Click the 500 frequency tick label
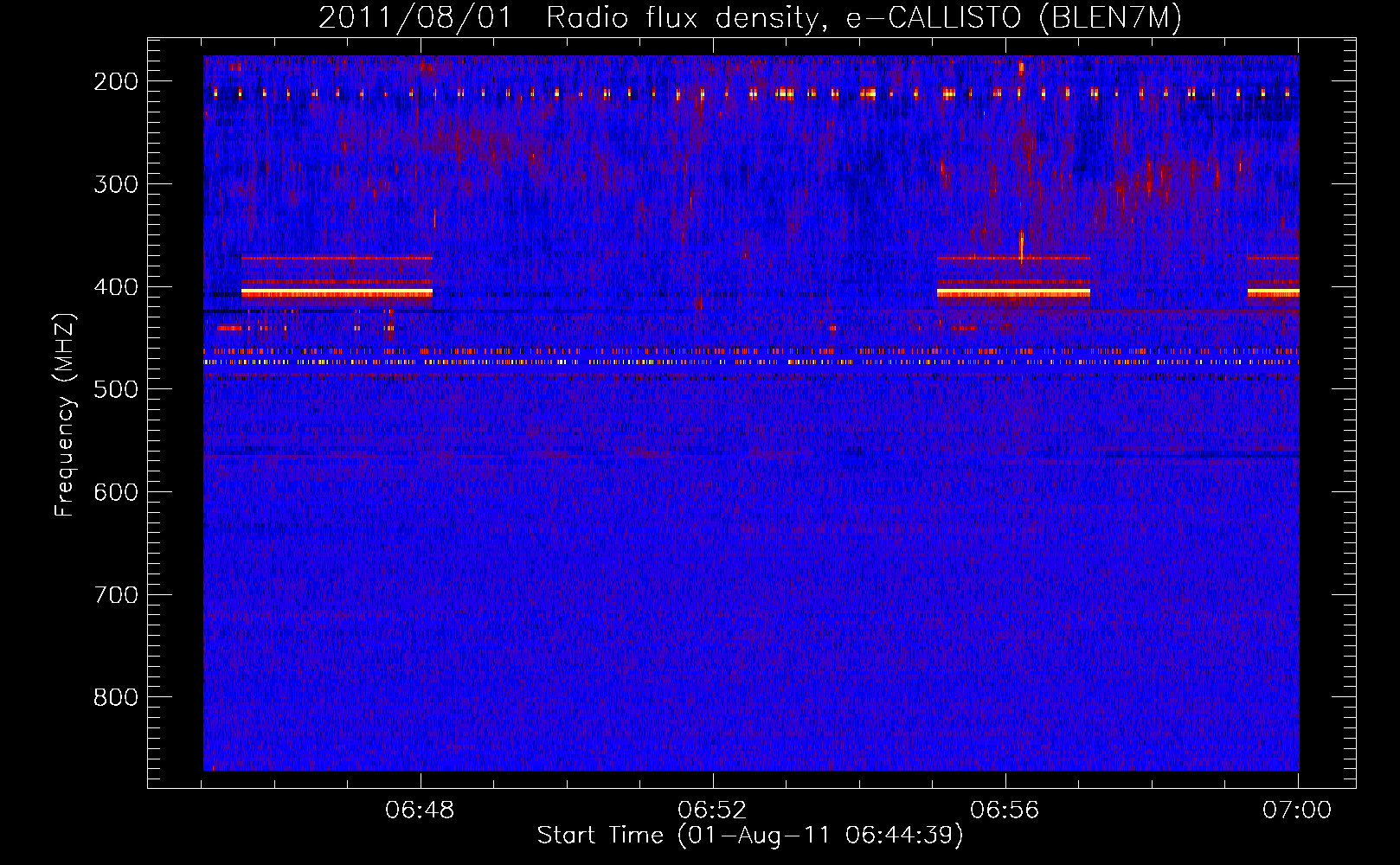1400x865 pixels. click(x=116, y=389)
